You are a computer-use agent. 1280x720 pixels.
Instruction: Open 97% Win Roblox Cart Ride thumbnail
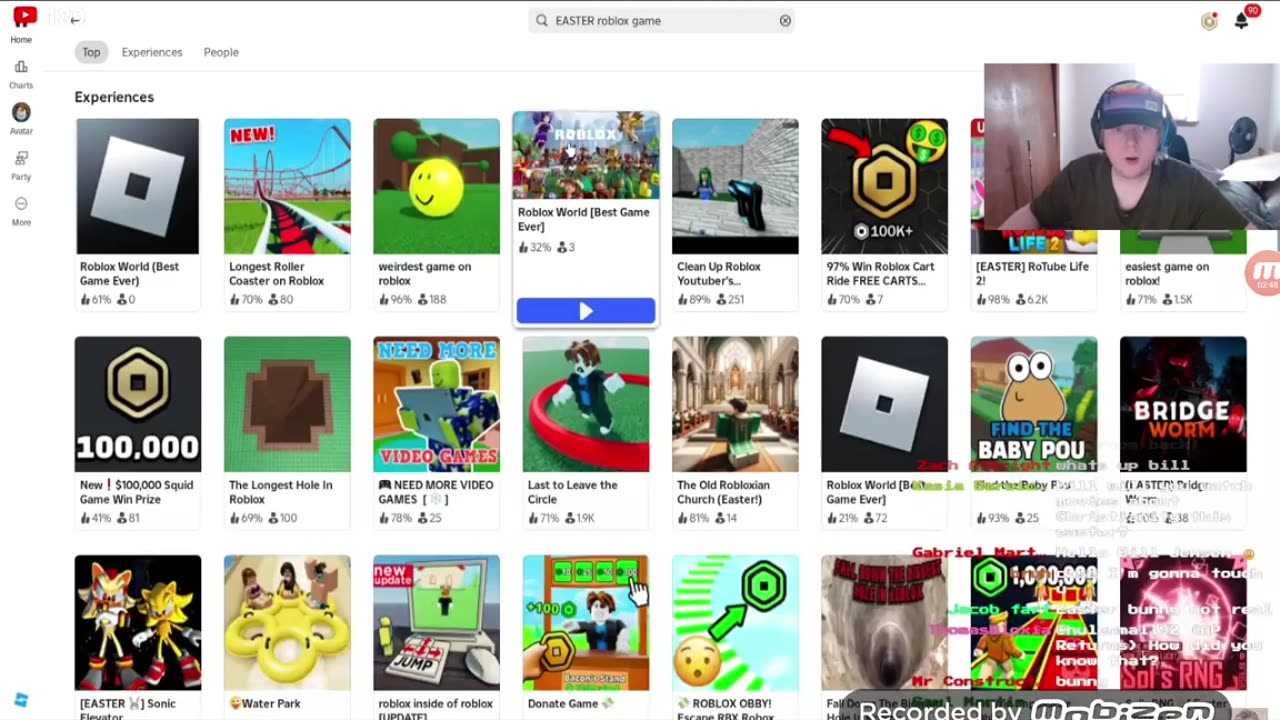tap(884, 186)
